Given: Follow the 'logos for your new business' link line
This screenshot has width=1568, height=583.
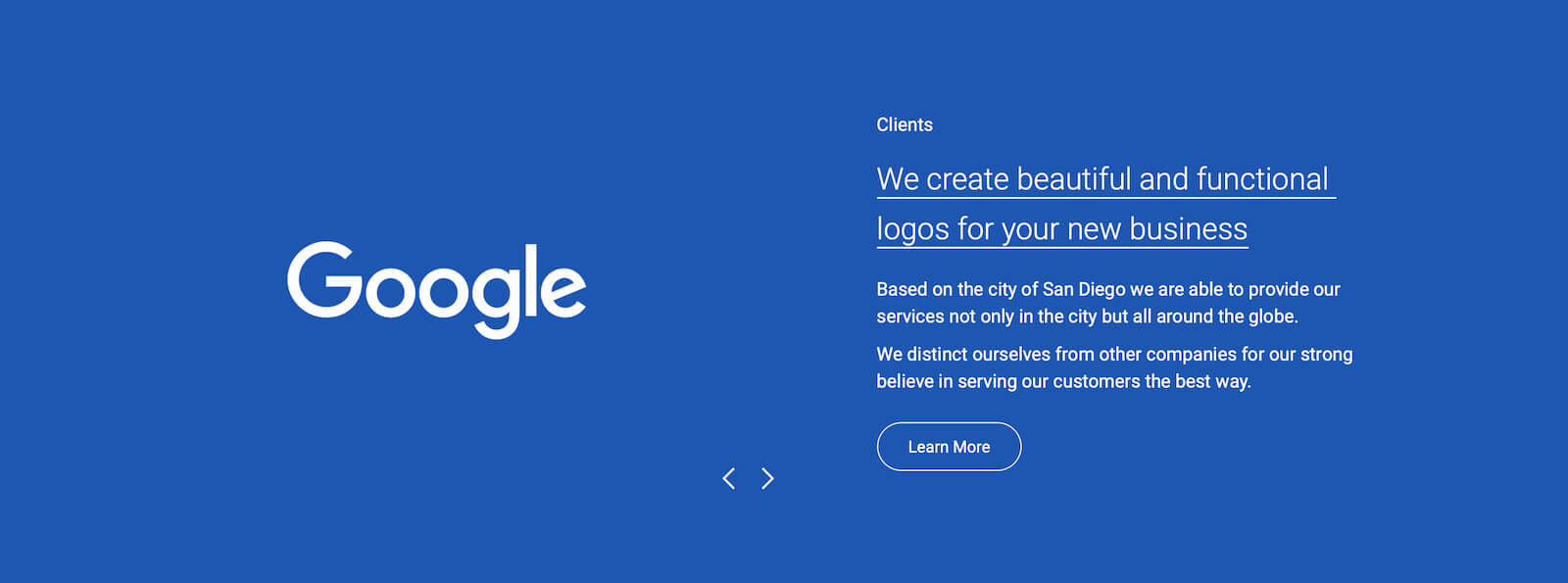Looking at the screenshot, I should tap(1061, 229).
